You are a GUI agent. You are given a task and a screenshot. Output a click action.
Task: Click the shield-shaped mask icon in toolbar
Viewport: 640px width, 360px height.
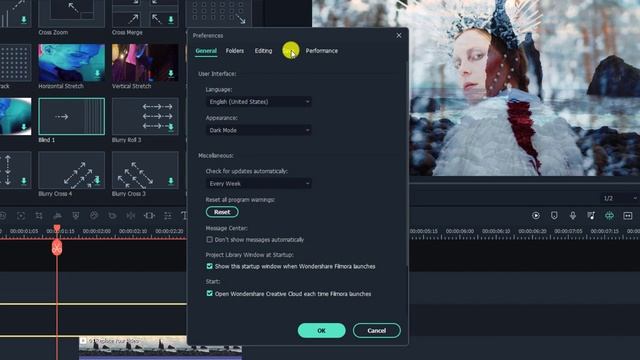point(76,216)
